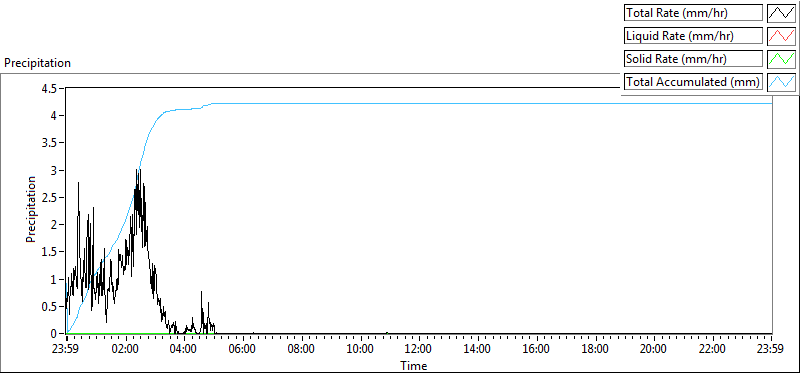
Task: Click the vertical Precipitation axis title
Action: click(31, 209)
